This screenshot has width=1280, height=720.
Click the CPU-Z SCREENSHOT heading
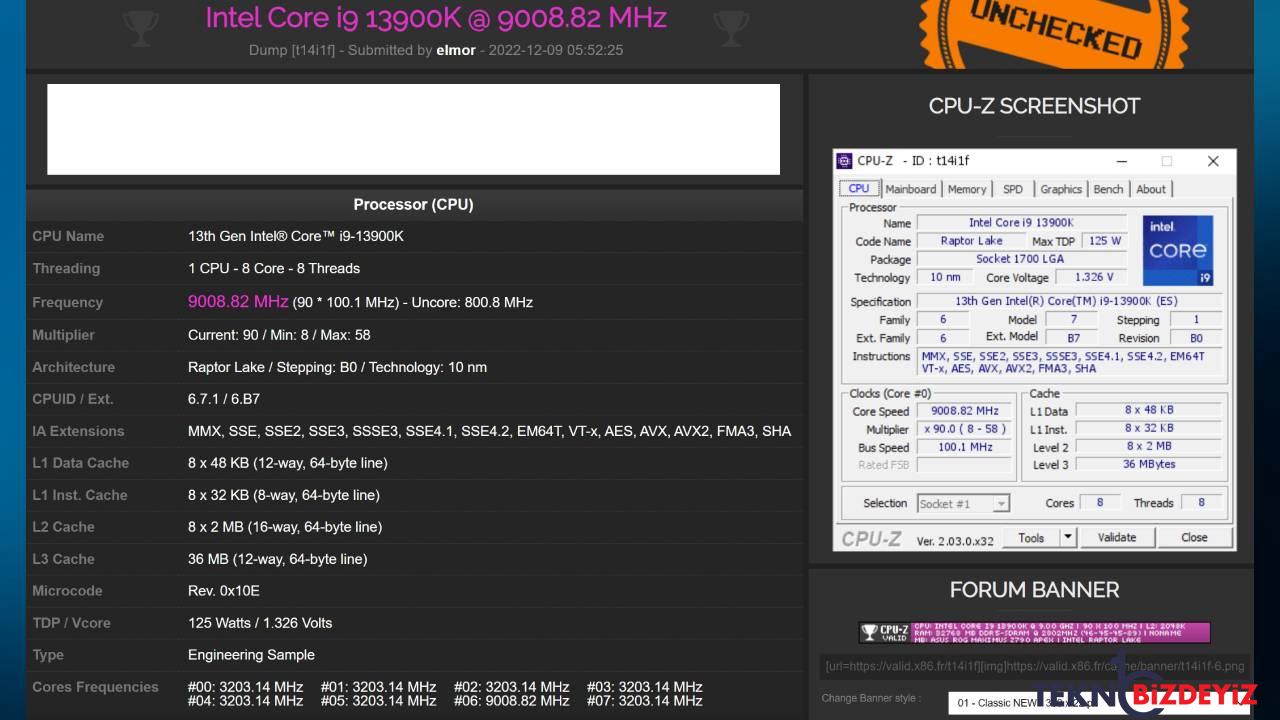[1034, 106]
